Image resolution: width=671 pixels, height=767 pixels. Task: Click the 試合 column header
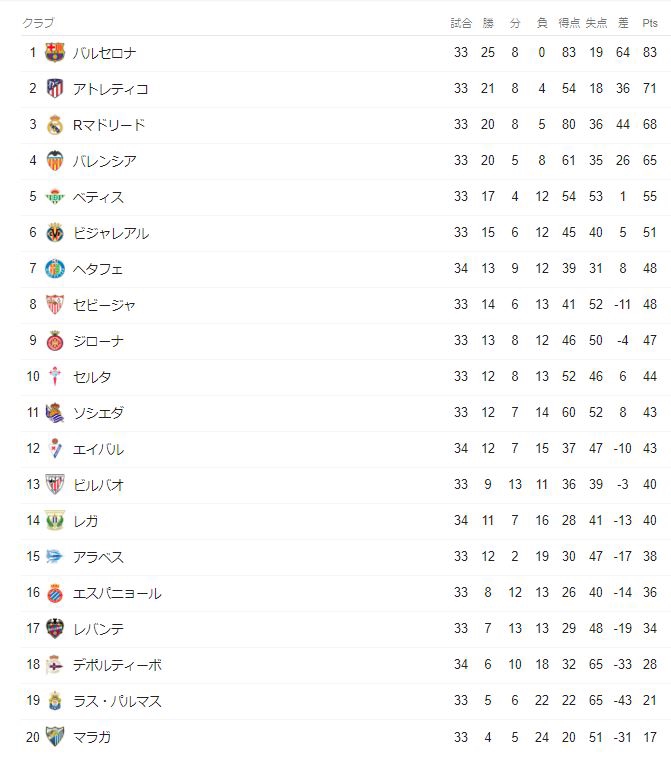[461, 23]
